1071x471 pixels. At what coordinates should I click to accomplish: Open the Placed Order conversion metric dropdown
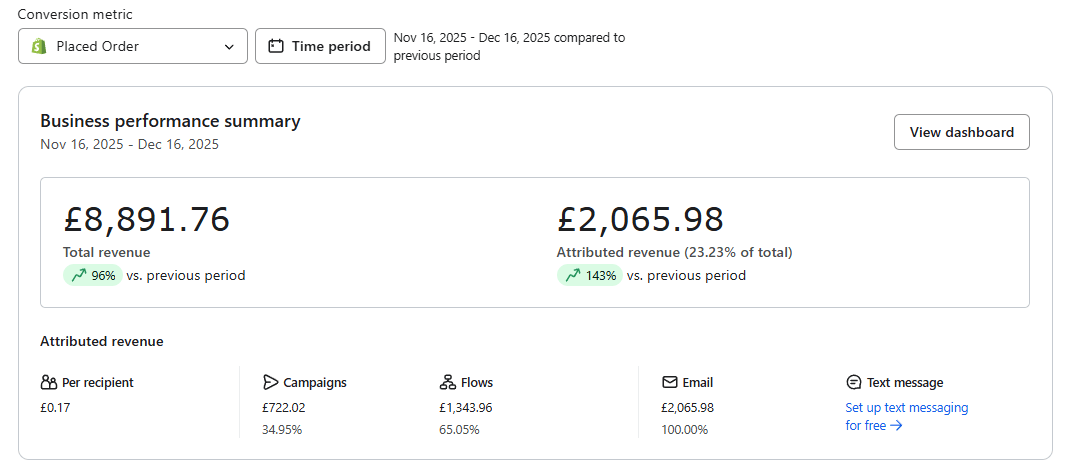132,46
